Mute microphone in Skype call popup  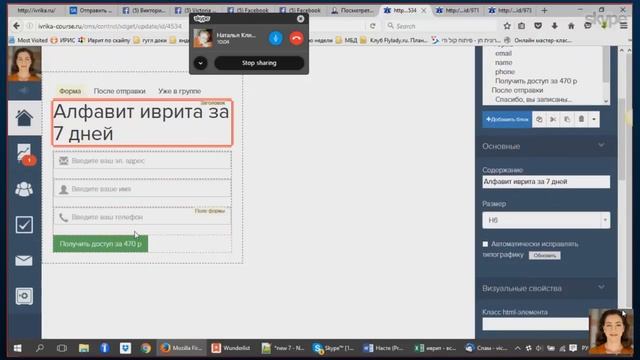pyautogui.click(x=276, y=38)
